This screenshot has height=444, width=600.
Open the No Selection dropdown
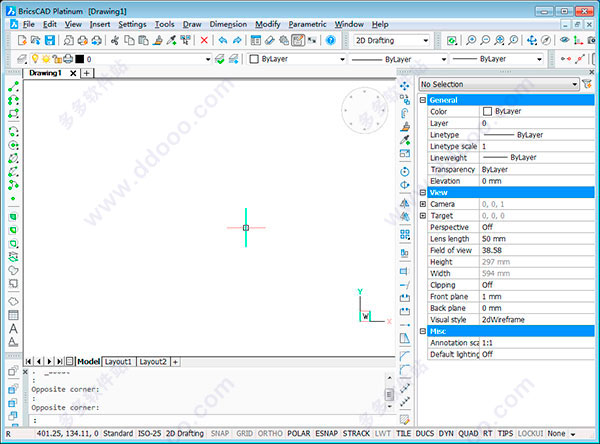tap(499, 84)
